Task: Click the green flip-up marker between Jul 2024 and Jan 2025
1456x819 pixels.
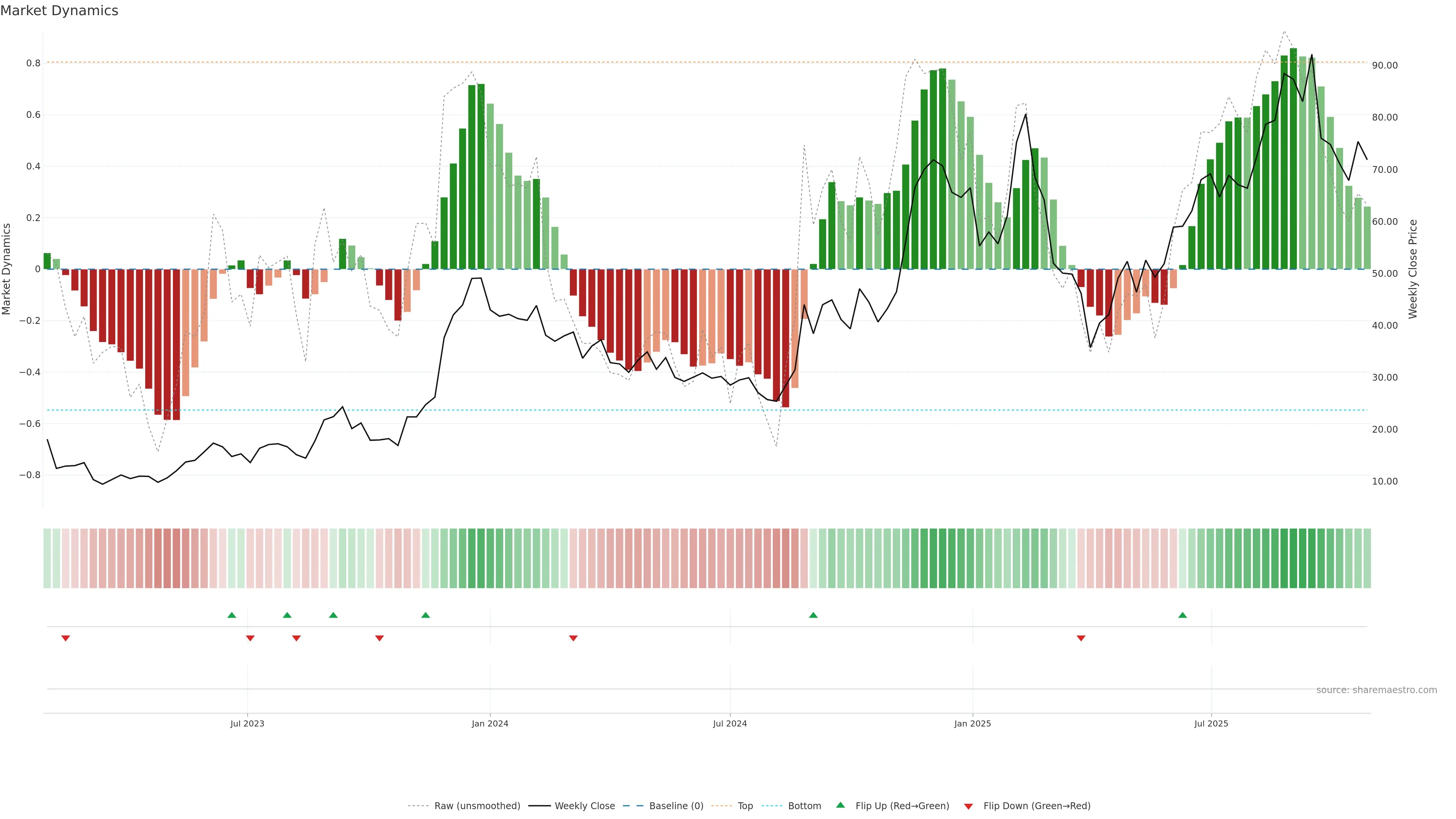Action: [x=813, y=615]
